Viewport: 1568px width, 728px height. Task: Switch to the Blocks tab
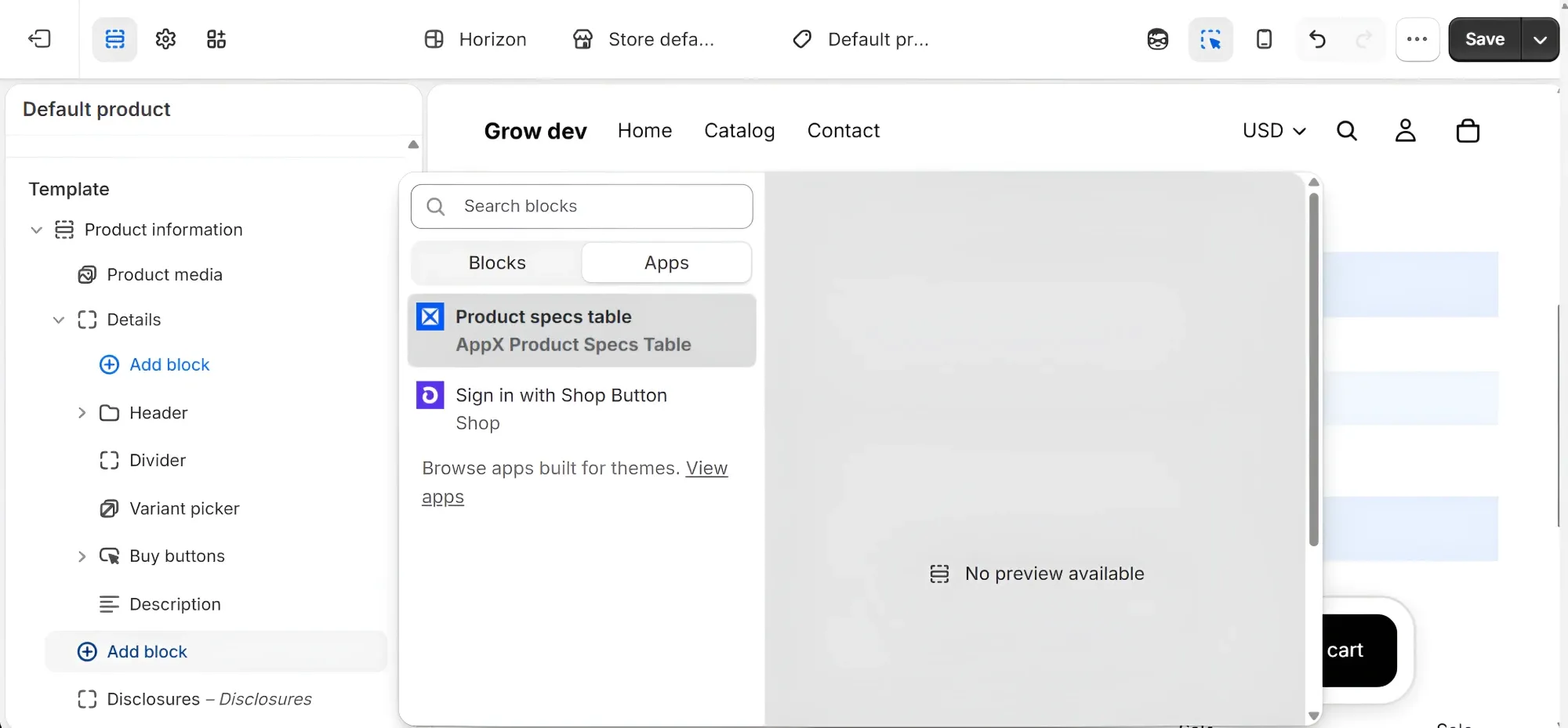click(497, 263)
